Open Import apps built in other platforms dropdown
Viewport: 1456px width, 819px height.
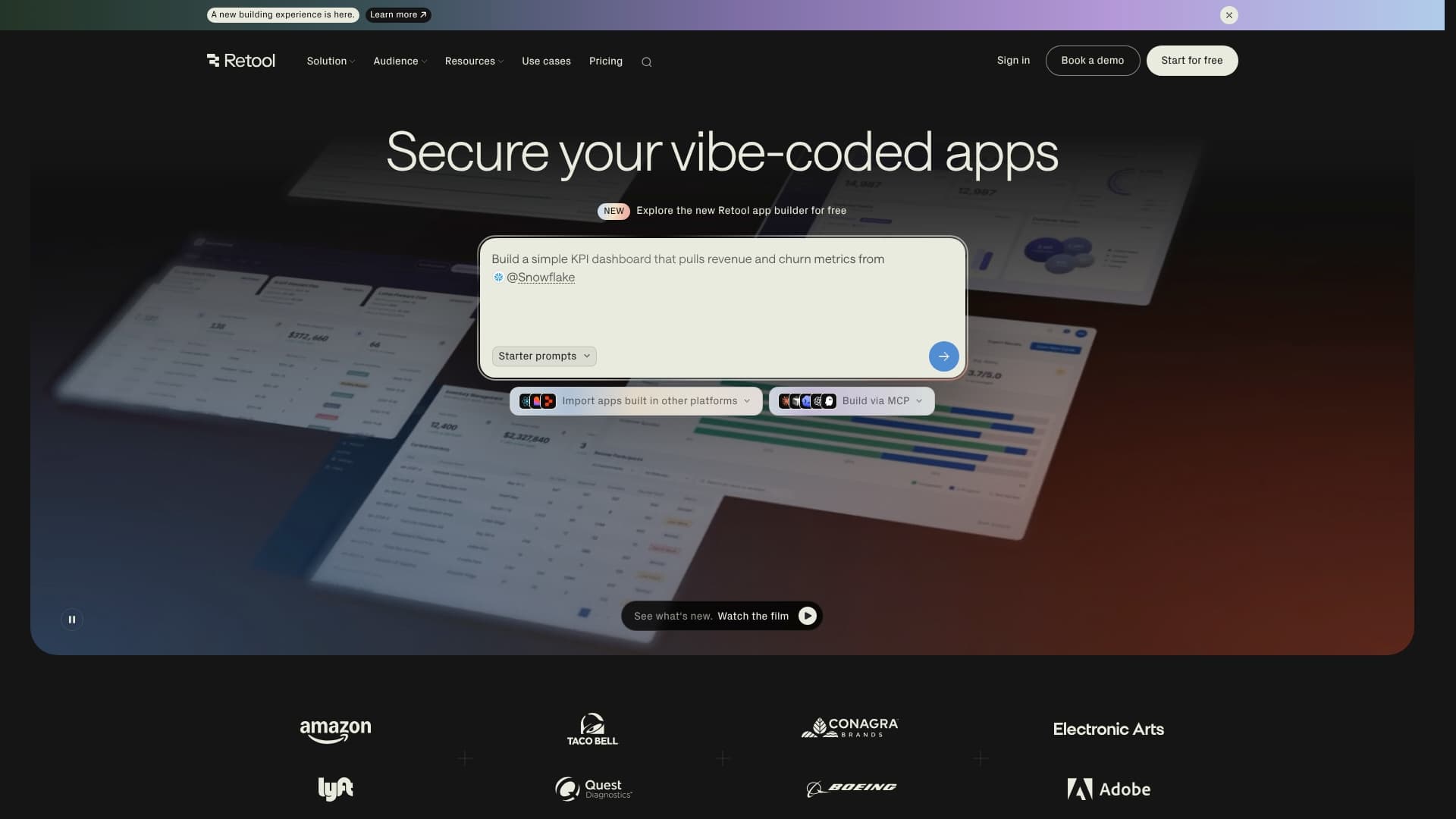click(x=635, y=401)
